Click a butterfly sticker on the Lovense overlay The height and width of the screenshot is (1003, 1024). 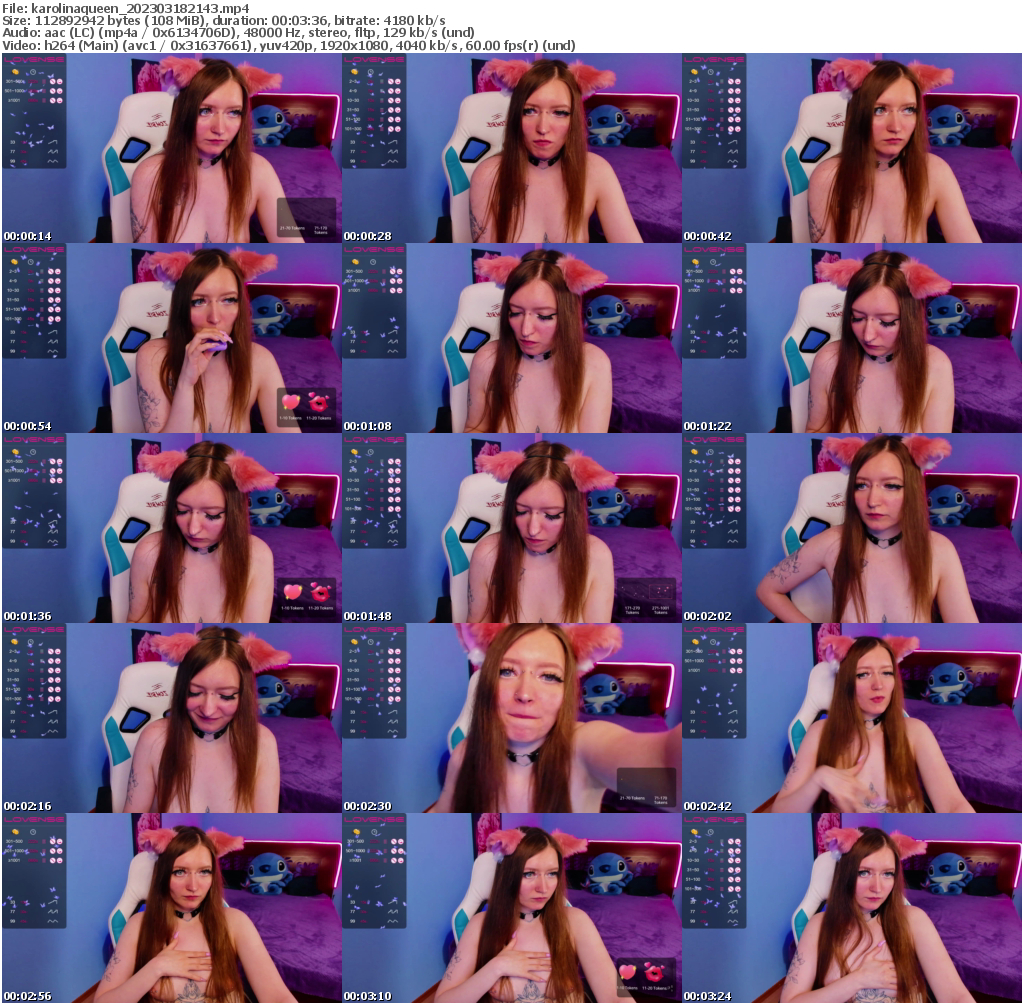tap(52, 127)
